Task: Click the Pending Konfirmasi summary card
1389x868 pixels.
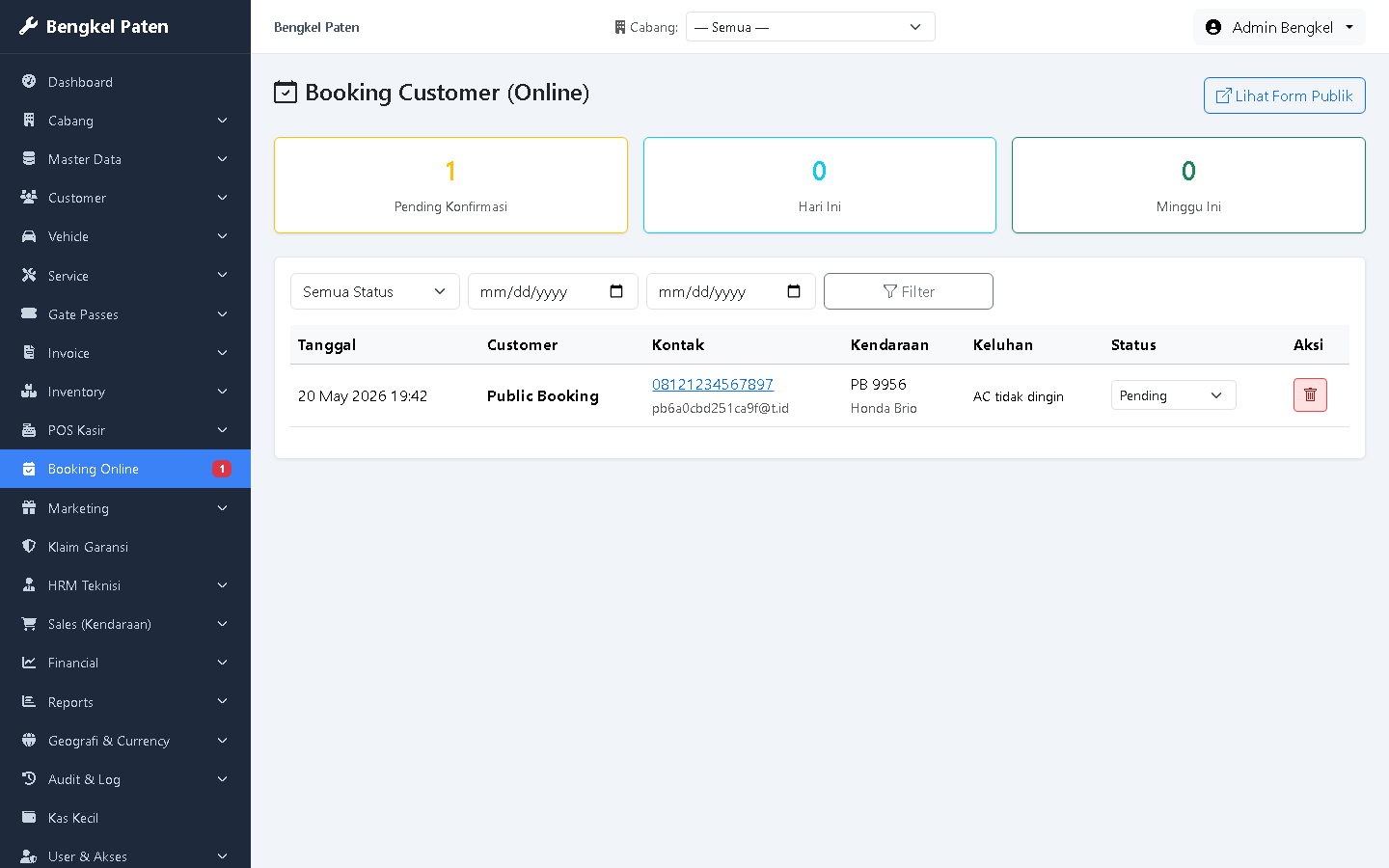Action: pyautogui.click(x=450, y=185)
